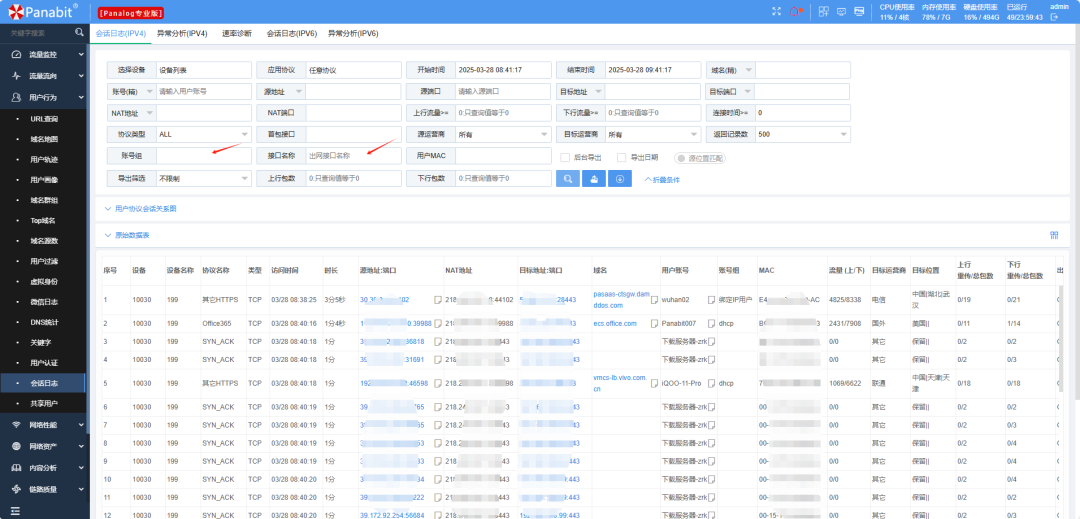Screen dimensions: 1080x519
Task: Expand the 流量监控 sidebar menu arrow
Action: 81,54
